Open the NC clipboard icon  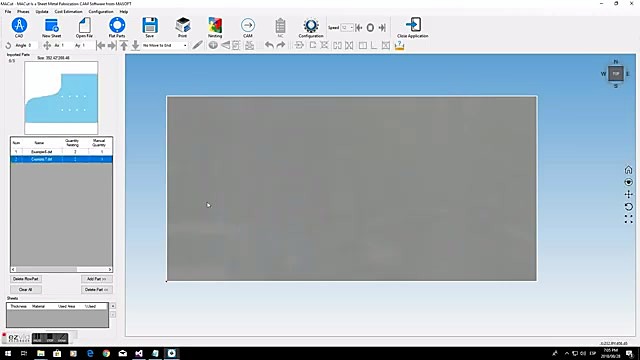pos(280,26)
